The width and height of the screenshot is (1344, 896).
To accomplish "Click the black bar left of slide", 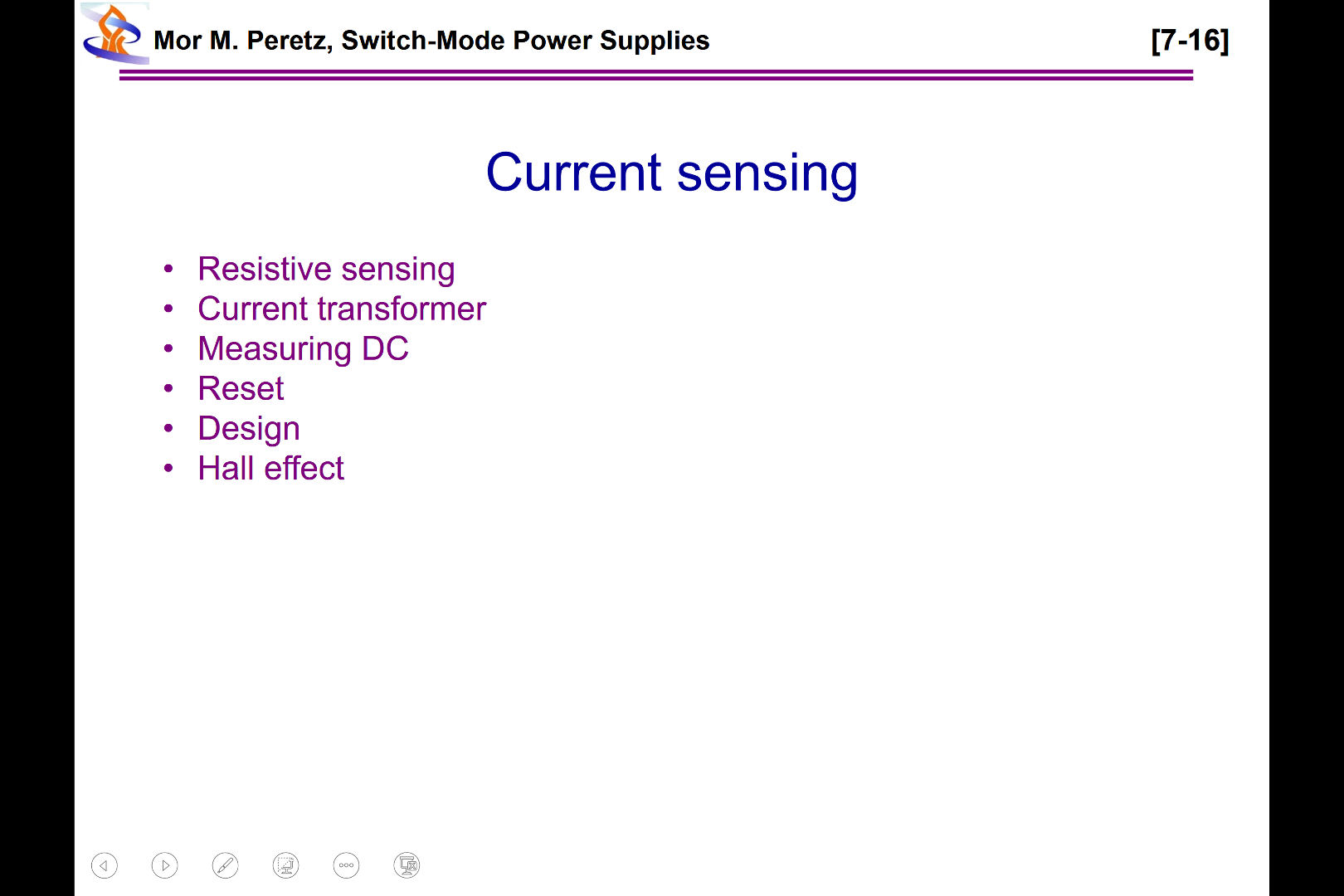I will click(37, 448).
